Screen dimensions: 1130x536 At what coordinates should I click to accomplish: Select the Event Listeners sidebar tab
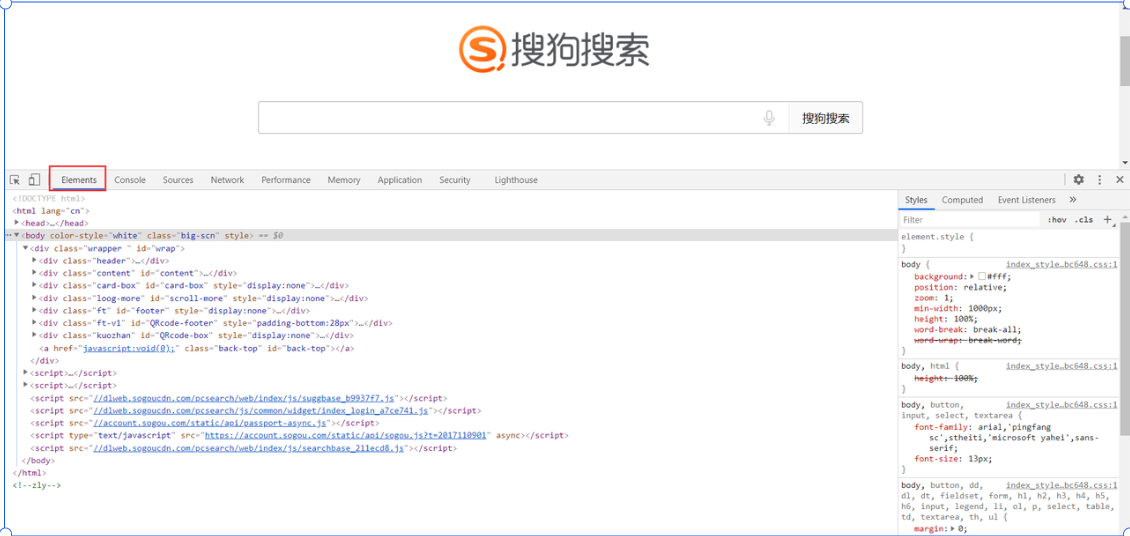1026,200
